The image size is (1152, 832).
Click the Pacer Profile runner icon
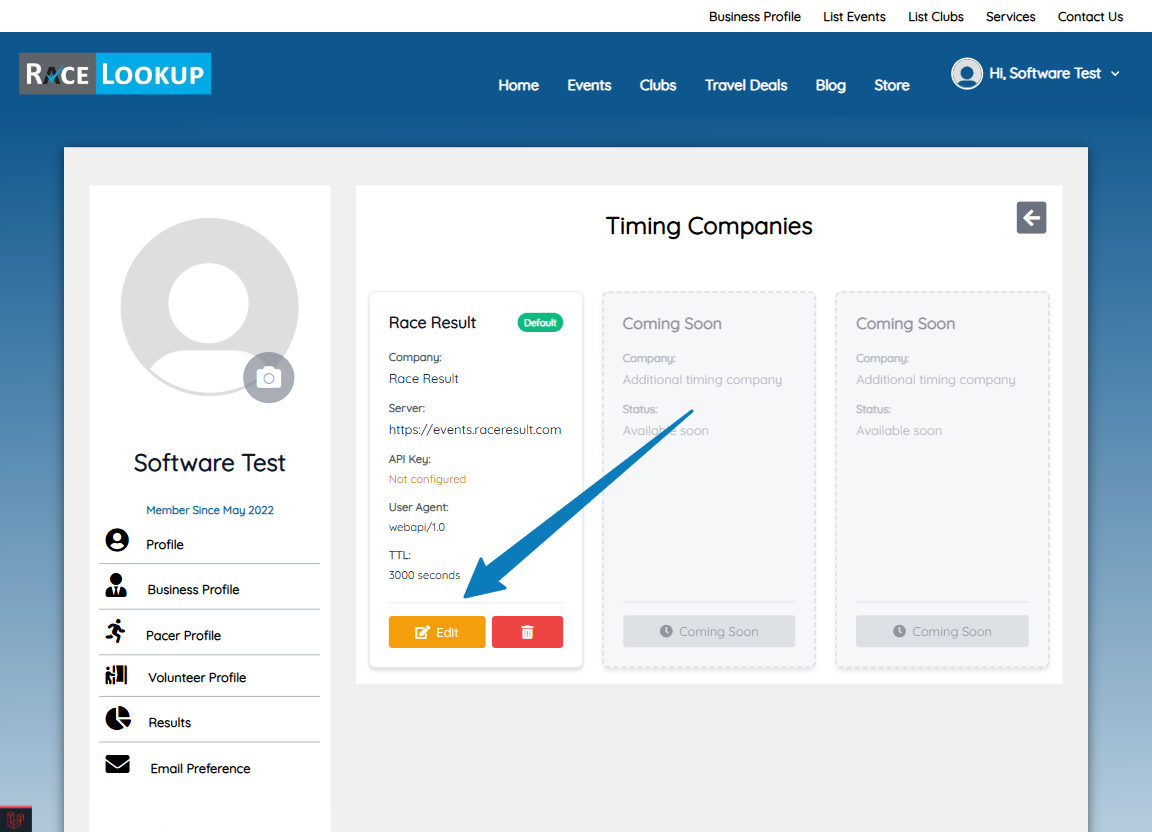[x=116, y=632]
